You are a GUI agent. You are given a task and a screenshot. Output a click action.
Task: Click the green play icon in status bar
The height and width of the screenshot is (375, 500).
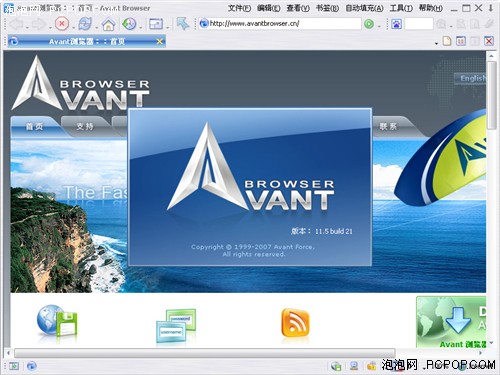(x=14, y=366)
